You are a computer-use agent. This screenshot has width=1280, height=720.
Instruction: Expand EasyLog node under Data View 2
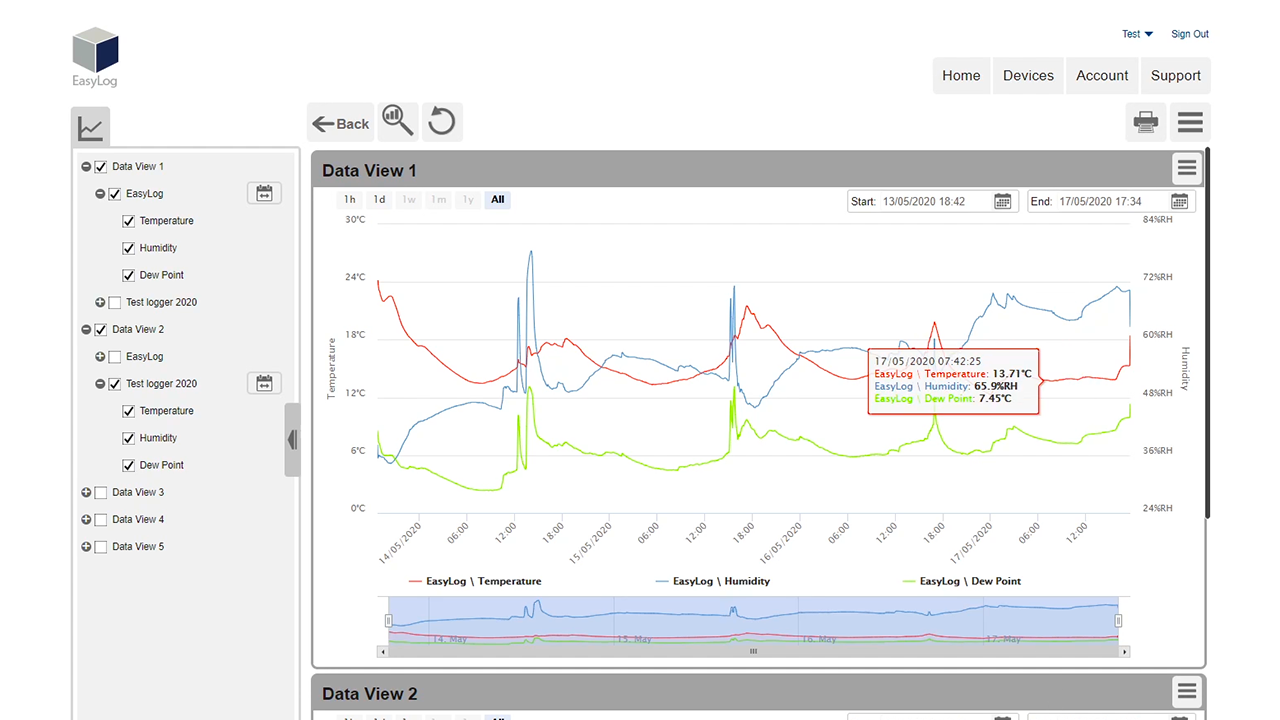pos(100,356)
